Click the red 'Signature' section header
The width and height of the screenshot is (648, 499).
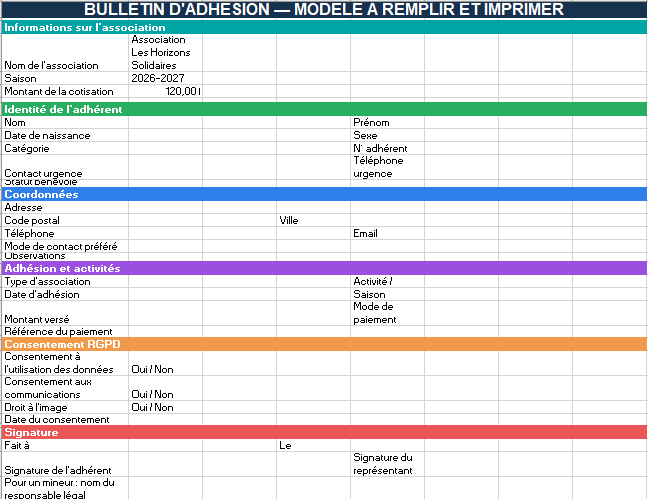pos(324,432)
